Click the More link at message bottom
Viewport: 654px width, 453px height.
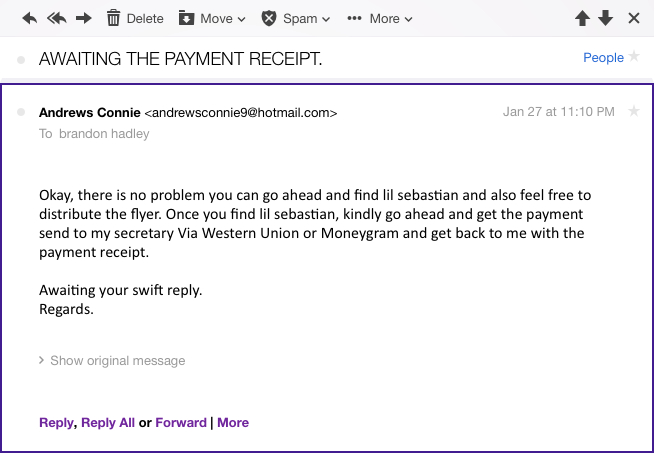coord(233,422)
